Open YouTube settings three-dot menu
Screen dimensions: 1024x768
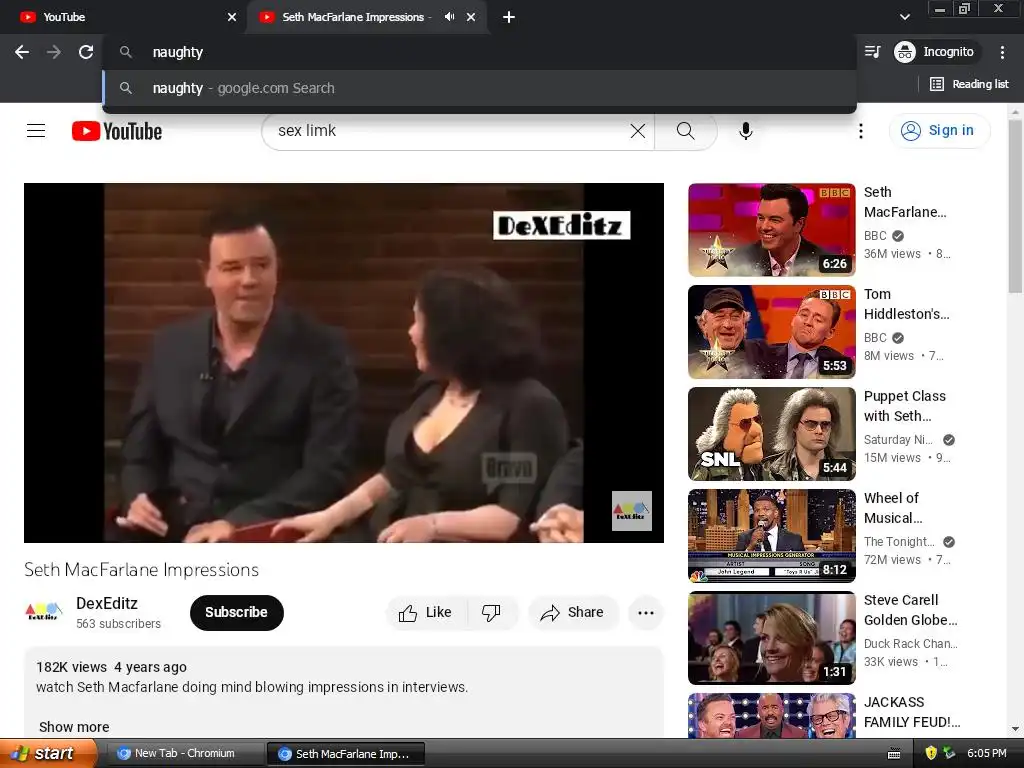(x=861, y=131)
